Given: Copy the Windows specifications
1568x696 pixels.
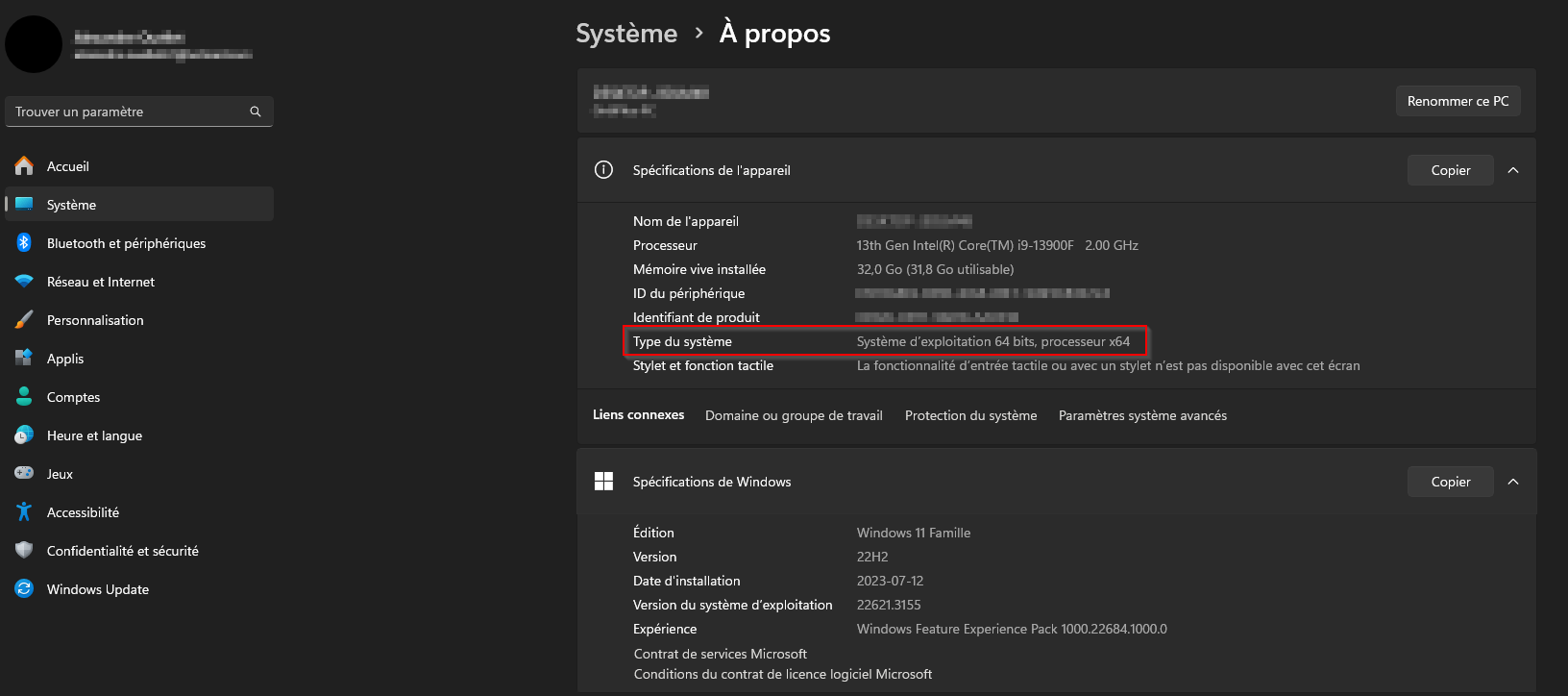Looking at the screenshot, I should tap(1451, 482).
